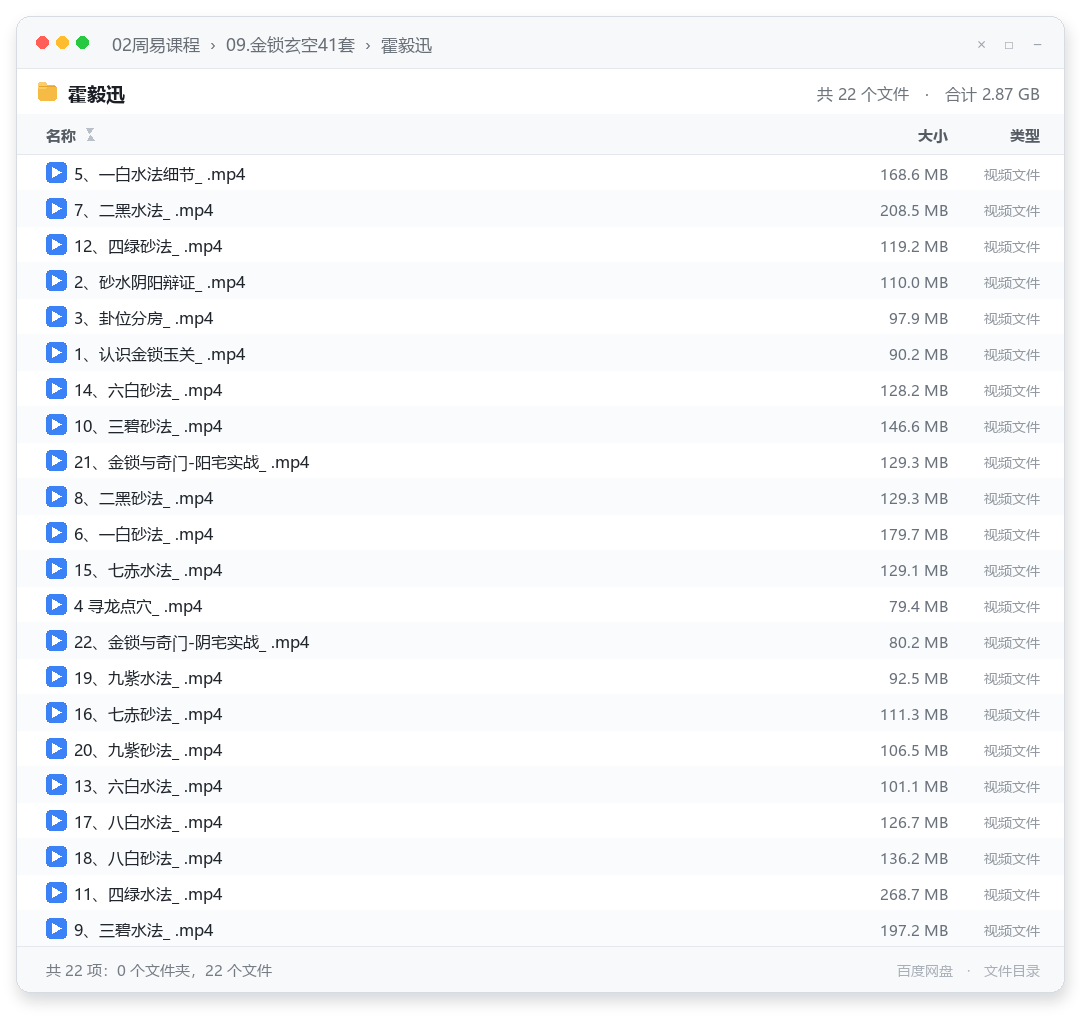1080x1016 pixels.
Task: Navigate to 02周易课程 breadcrumb
Action: 156,45
